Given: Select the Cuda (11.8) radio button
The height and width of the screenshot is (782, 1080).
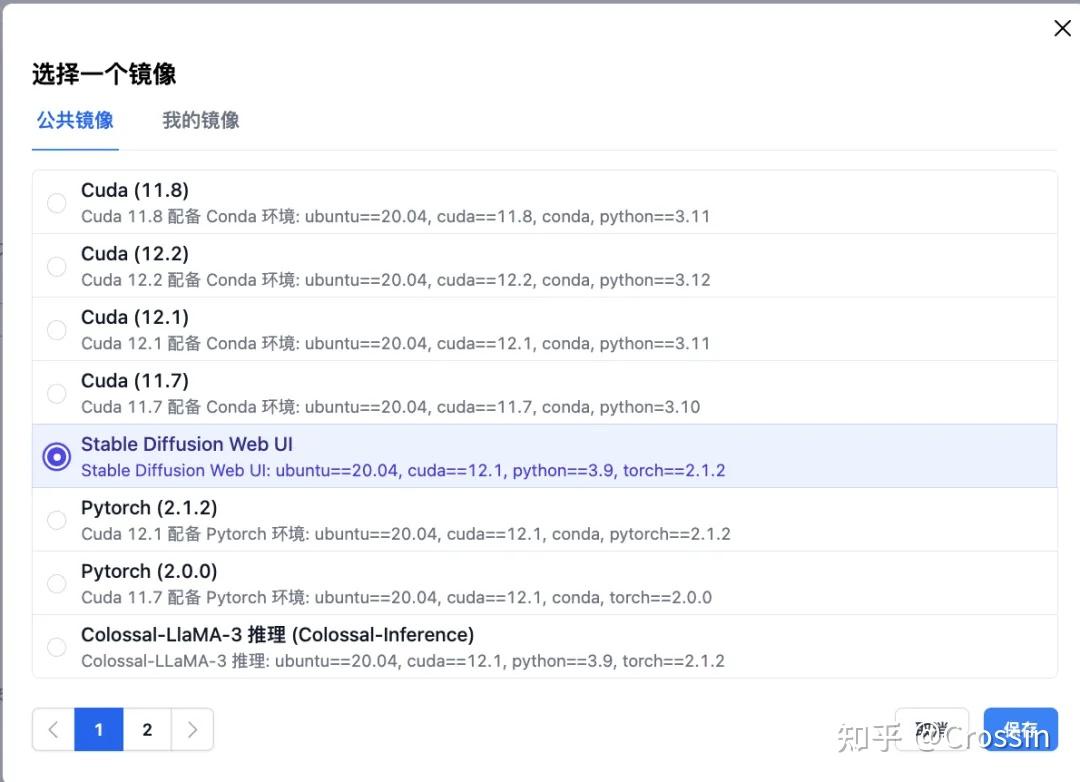Looking at the screenshot, I should click(56, 203).
